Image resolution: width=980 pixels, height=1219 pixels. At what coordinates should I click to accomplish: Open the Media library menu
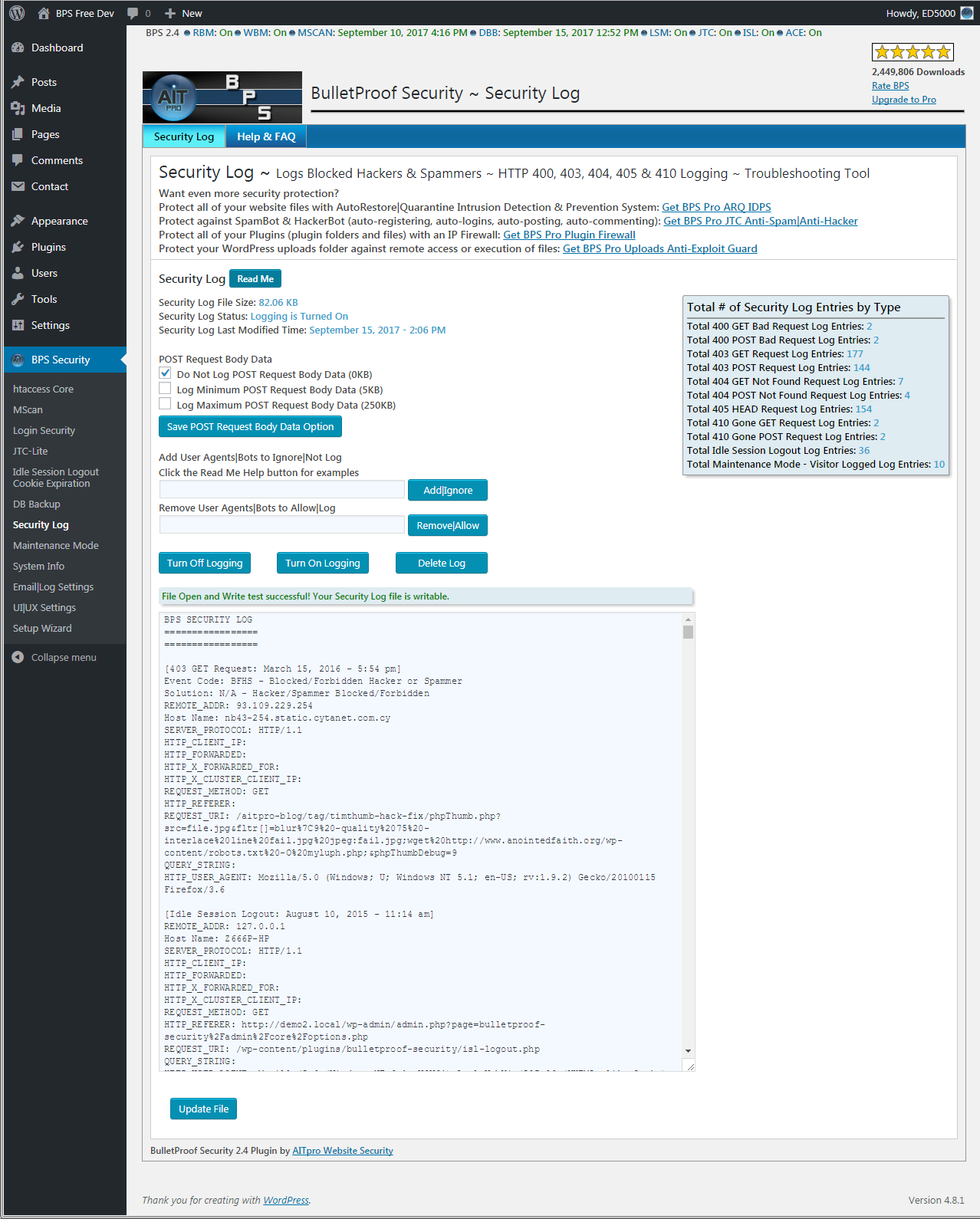coord(64,108)
